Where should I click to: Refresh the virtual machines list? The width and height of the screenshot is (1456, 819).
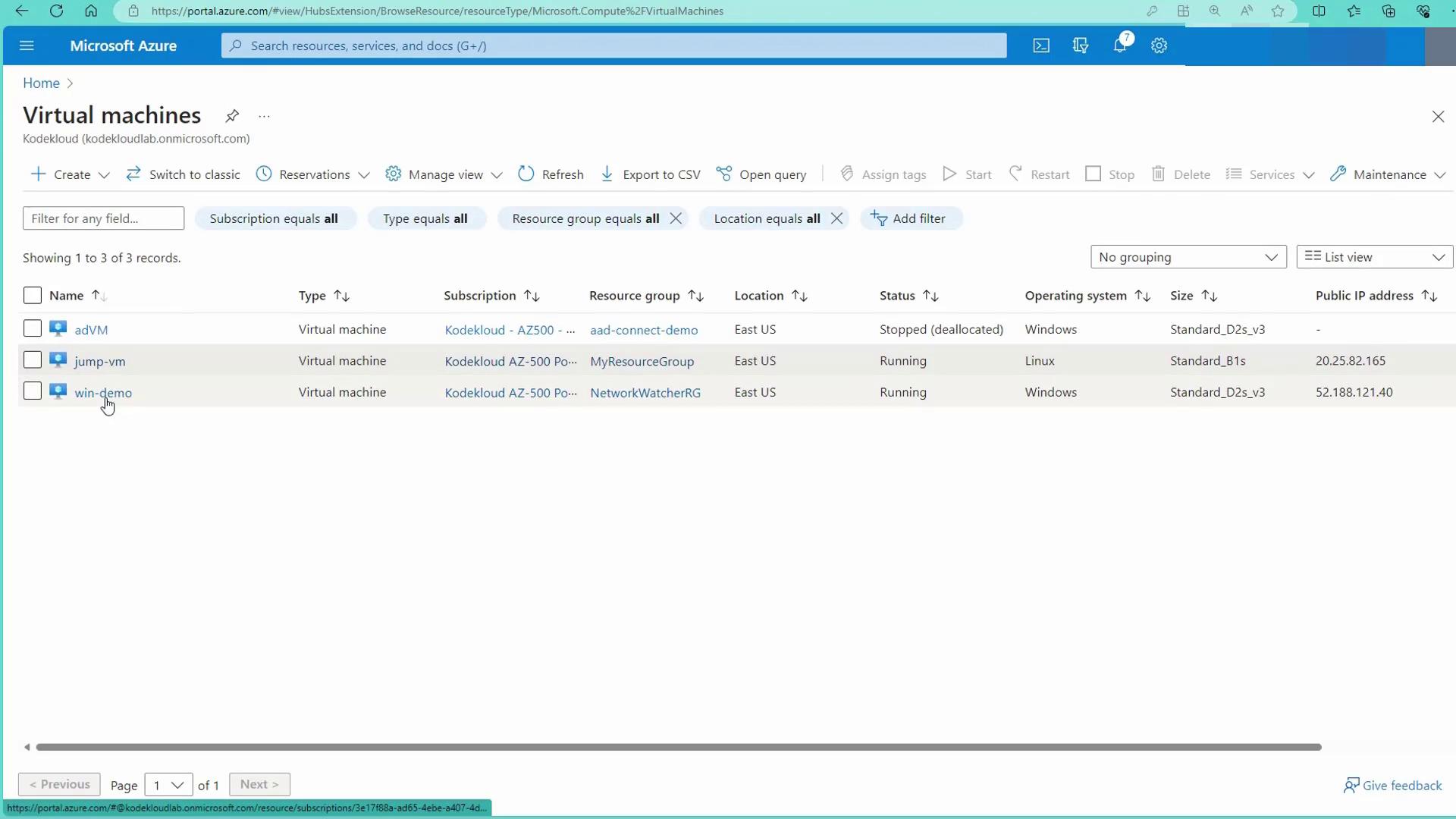[551, 174]
